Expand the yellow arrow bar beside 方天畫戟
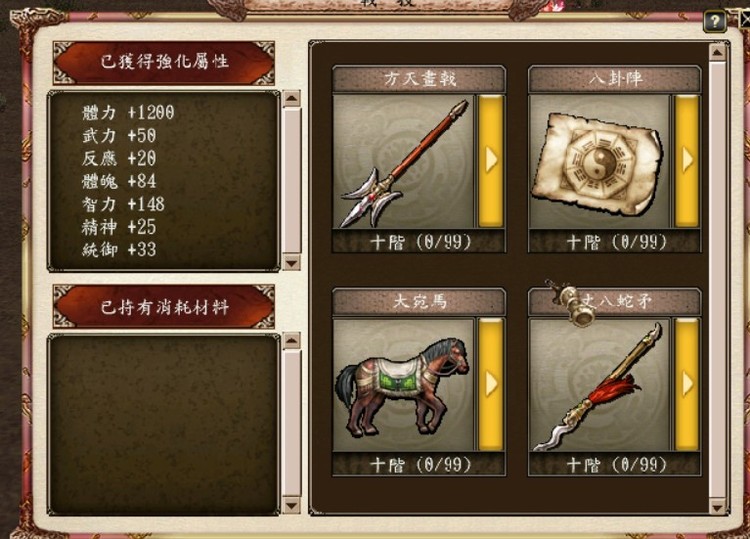The height and width of the screenshot is (539, 750). pos(491,161)
